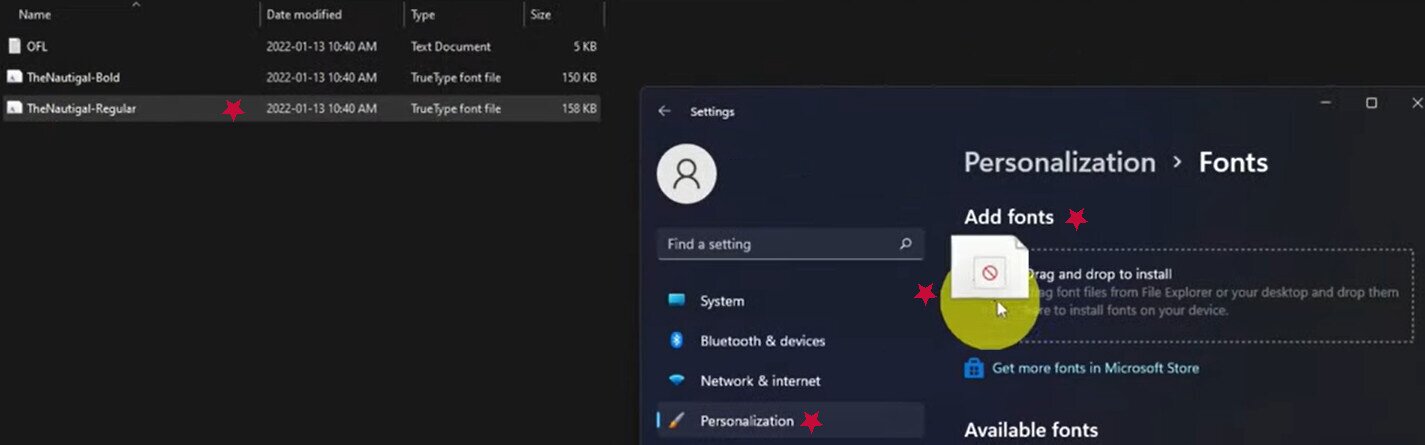Click the 158 KB size cell

point(578,108)
